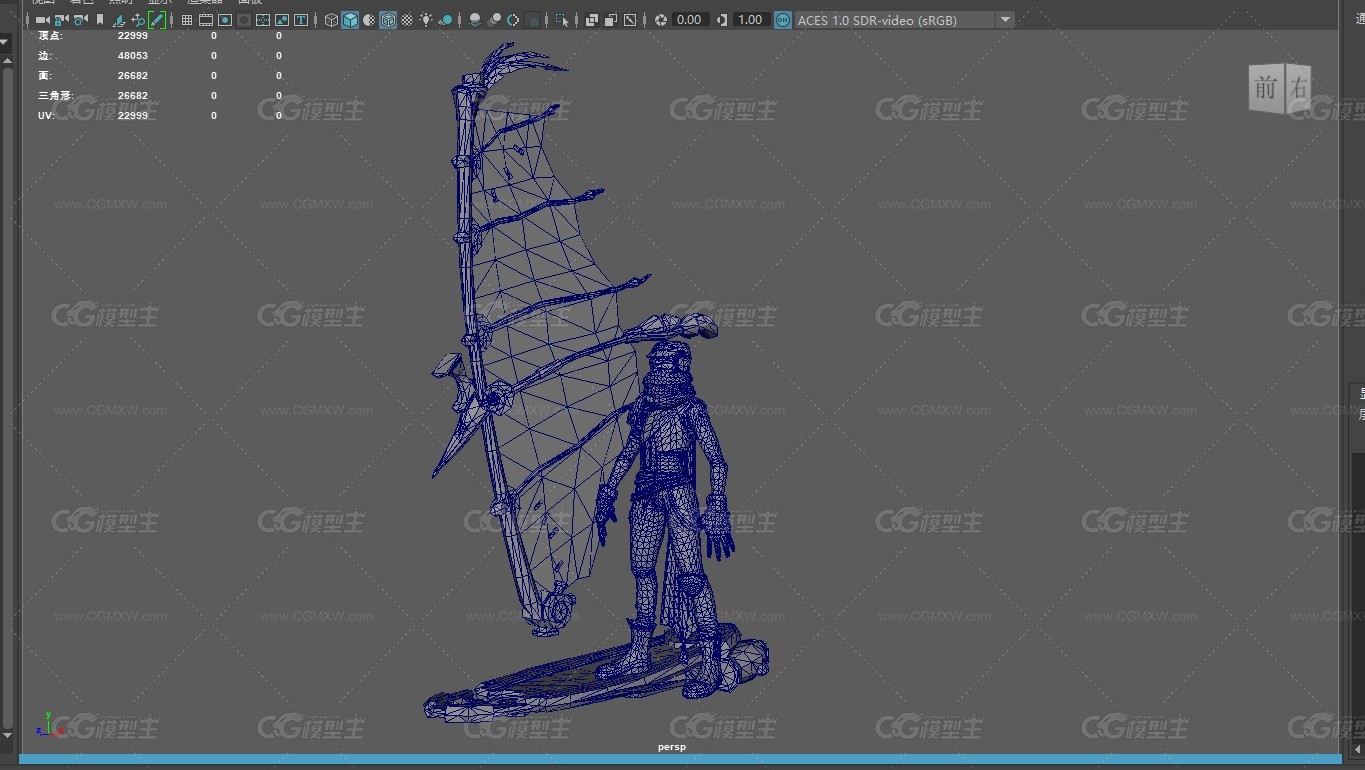Toggle the Safe Title icon
The image size is (1365, 770).
301,20
